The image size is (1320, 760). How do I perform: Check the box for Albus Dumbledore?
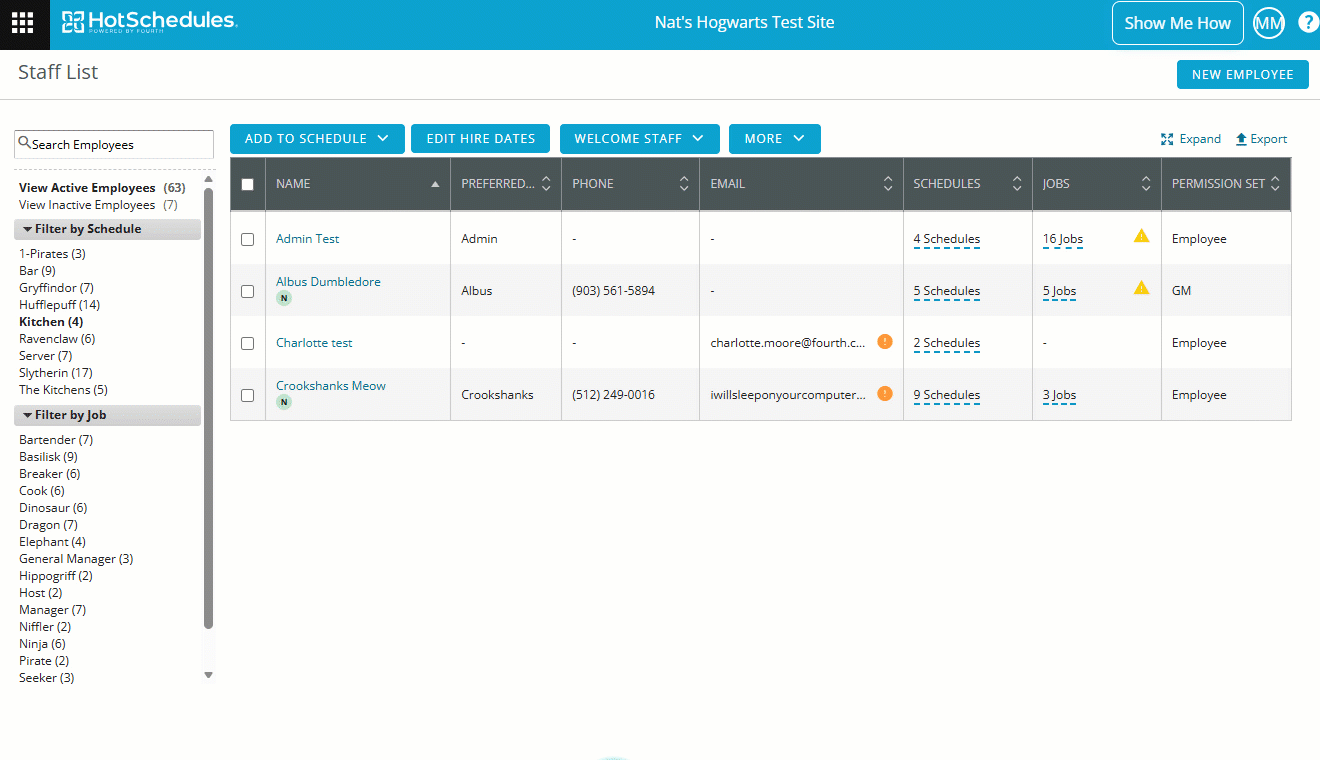tap(248, 291)
